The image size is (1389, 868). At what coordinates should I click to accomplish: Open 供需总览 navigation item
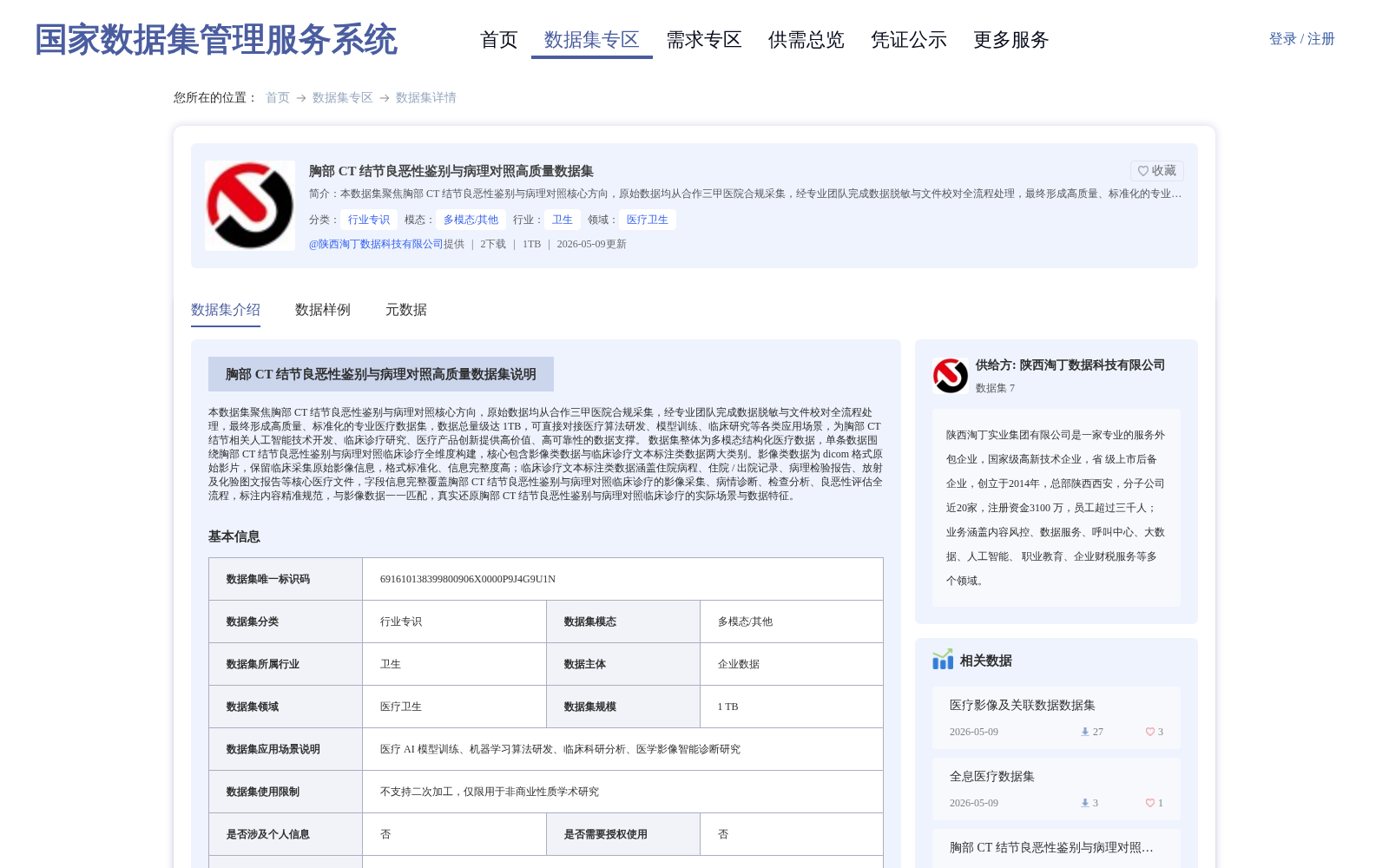806,40
